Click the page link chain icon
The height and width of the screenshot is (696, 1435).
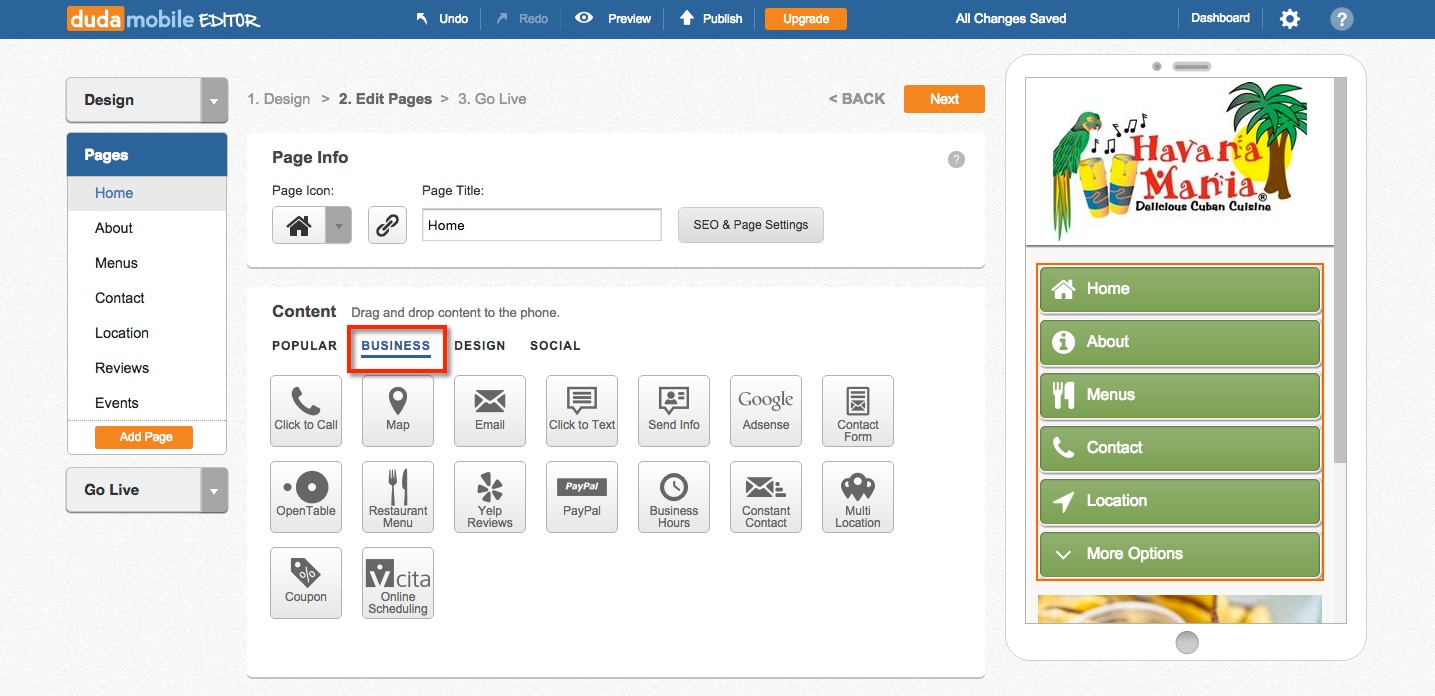click(x=387, y=225)
